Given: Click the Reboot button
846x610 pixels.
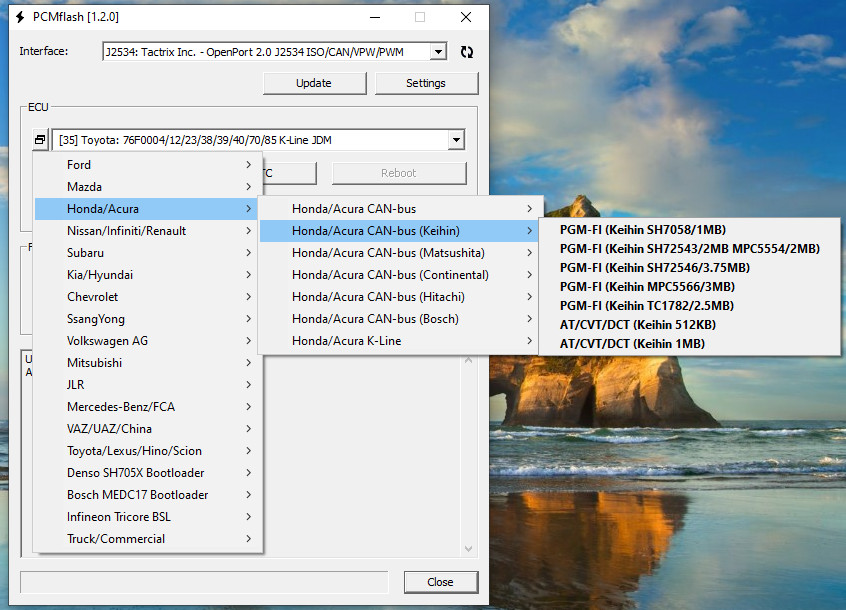Looking at the screenshot, I should click(x=399, y=173).
